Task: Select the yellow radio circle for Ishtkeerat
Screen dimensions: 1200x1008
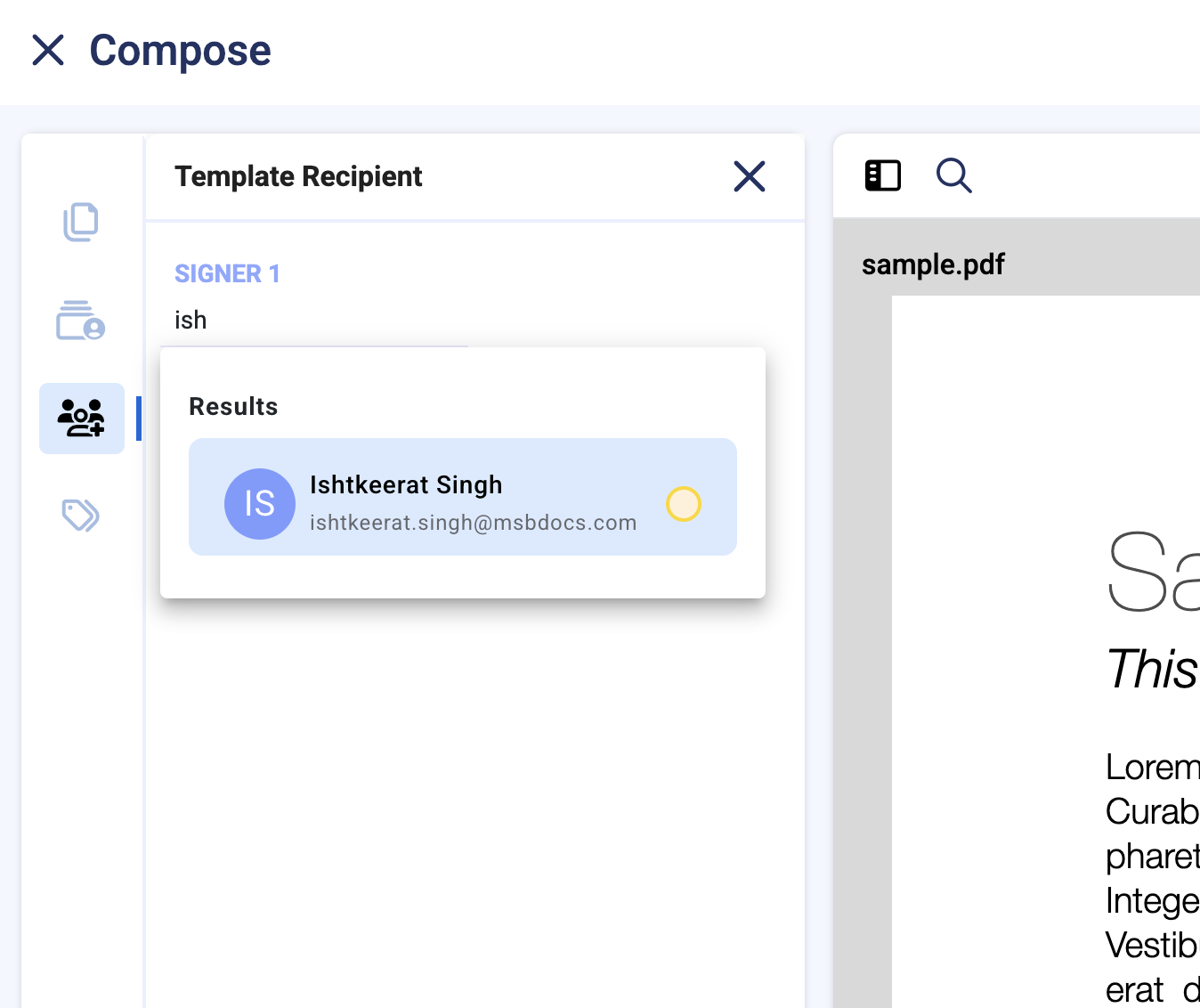Action: pos(684,504)
